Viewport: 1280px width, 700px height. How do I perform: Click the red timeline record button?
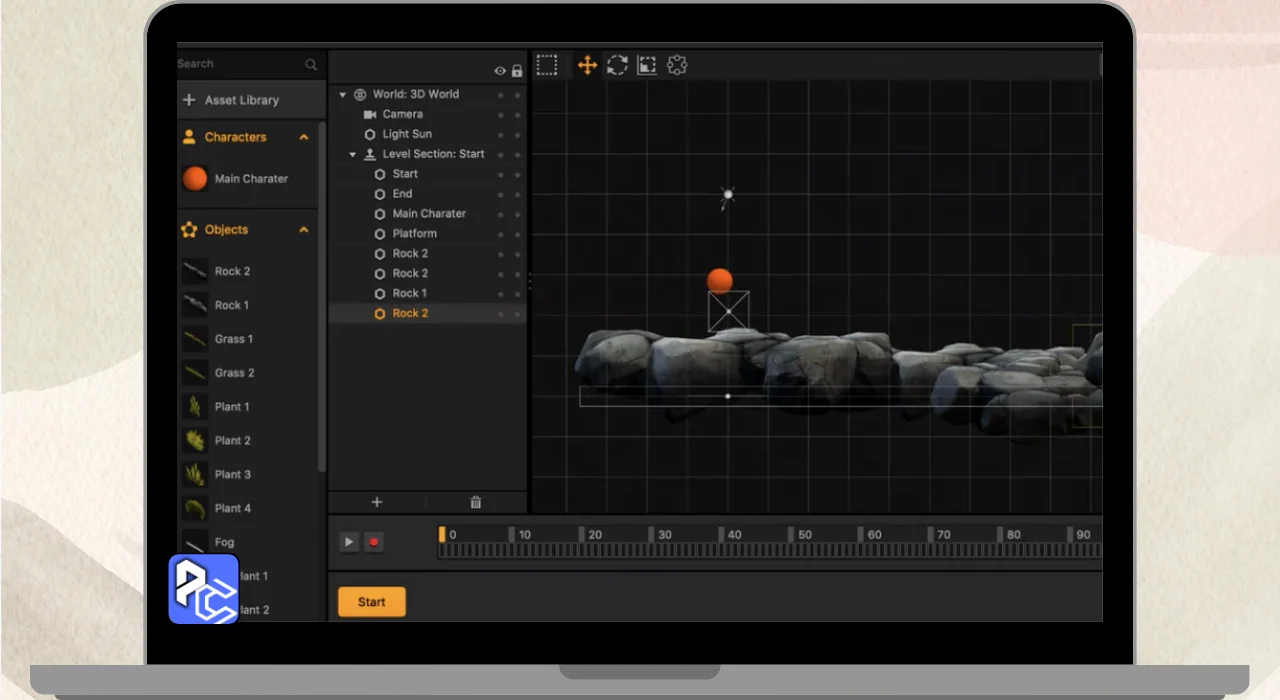[x=374, y=542]
